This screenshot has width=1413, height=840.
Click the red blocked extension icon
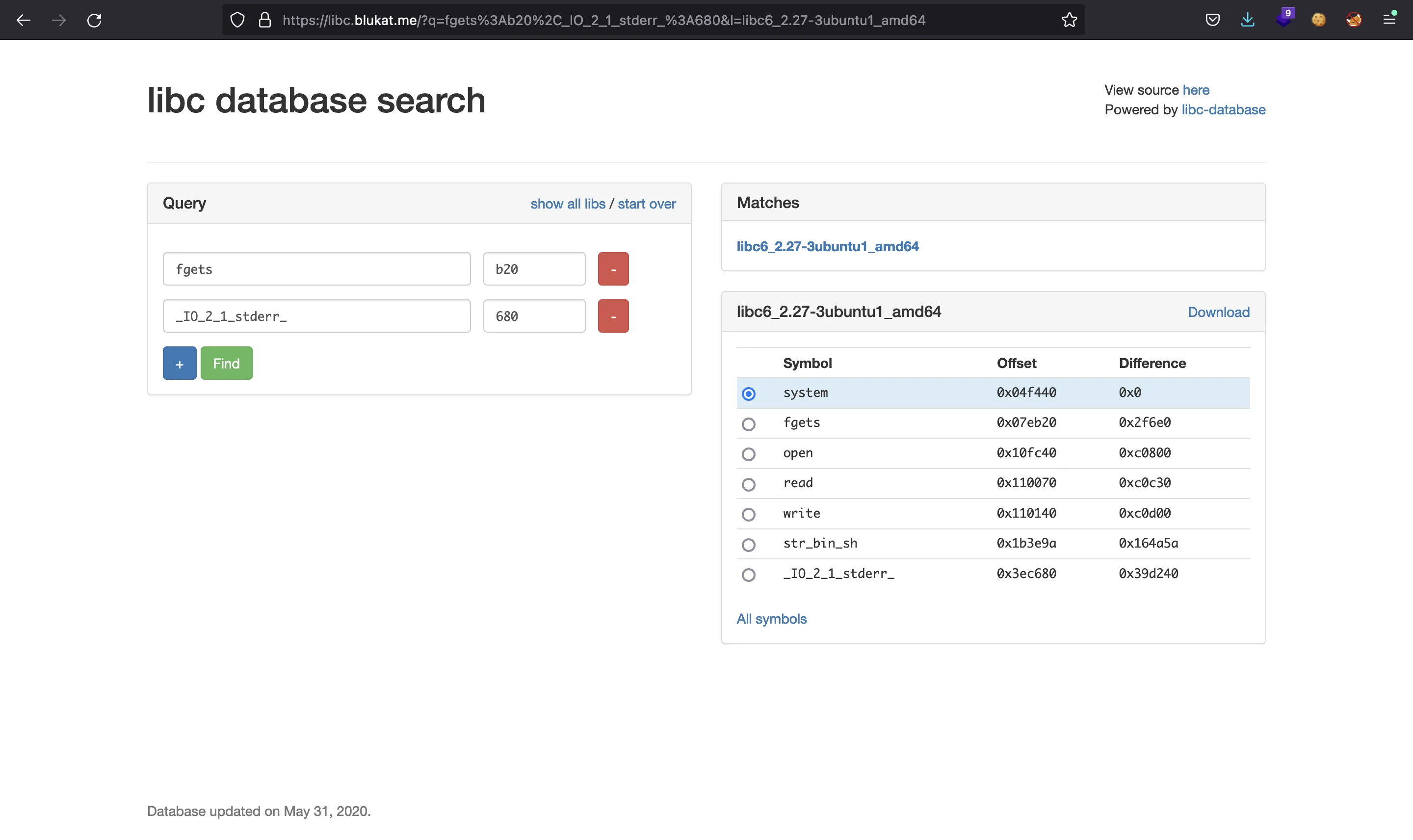coord(1354,21)
